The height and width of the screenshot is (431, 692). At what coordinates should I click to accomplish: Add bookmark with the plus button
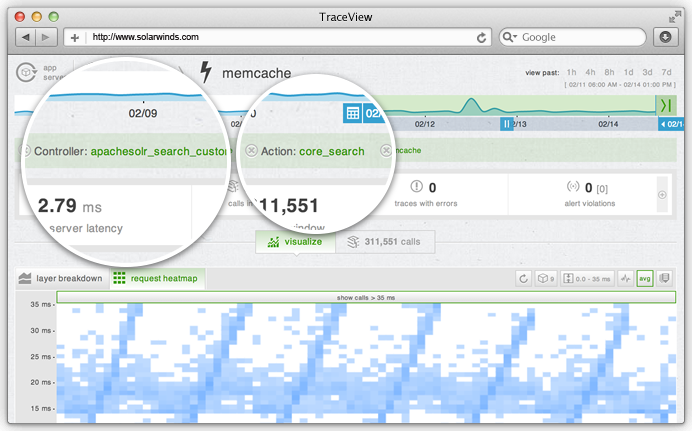coord(75,37)
